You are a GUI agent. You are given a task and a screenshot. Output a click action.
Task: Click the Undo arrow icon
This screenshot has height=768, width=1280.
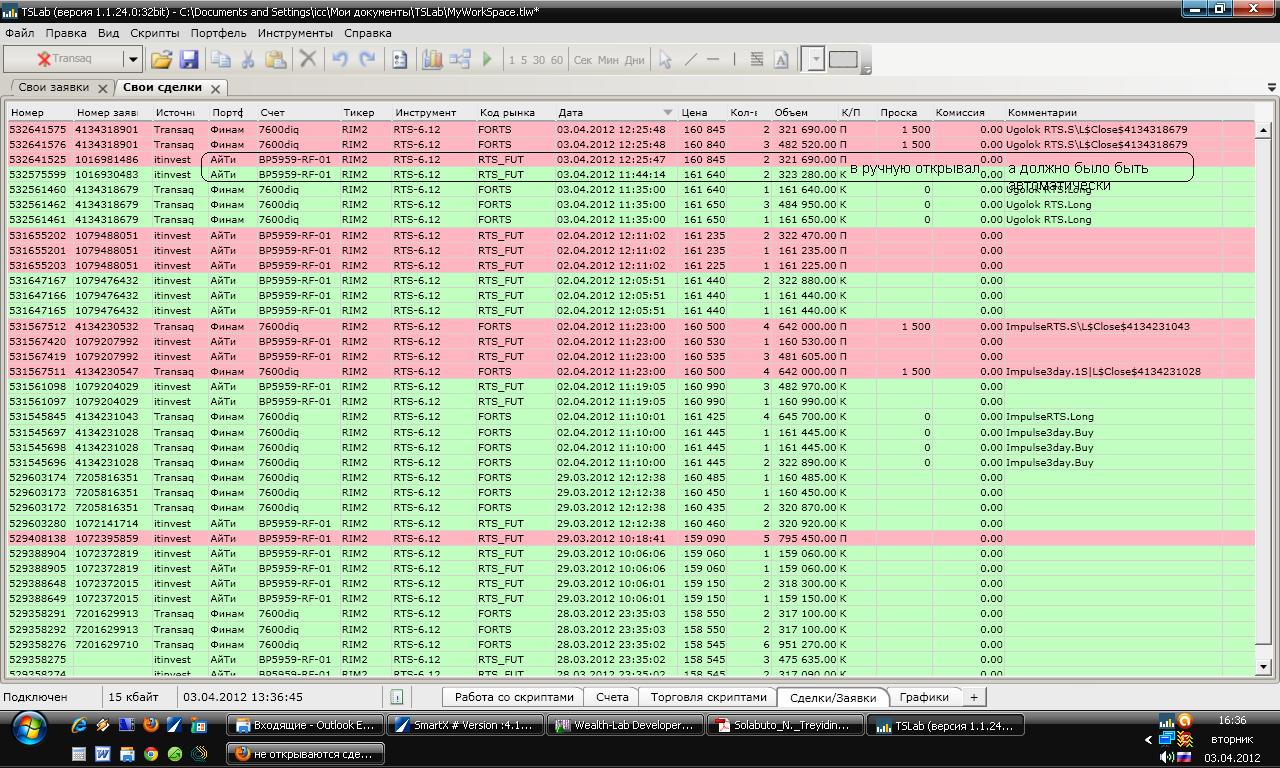click(340, 60)
